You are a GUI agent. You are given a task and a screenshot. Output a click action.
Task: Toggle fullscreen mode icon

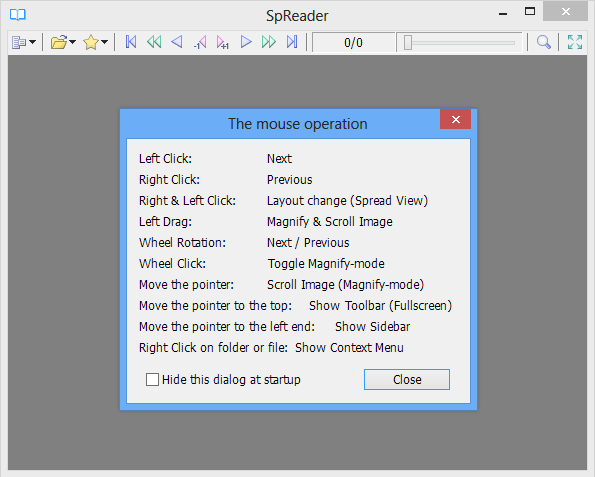[x=575, y=42]
